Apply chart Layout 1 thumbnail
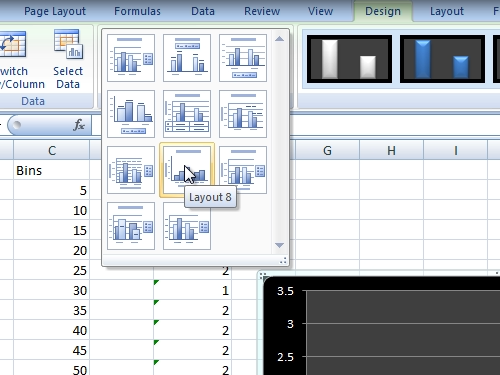 pos(131,58)
